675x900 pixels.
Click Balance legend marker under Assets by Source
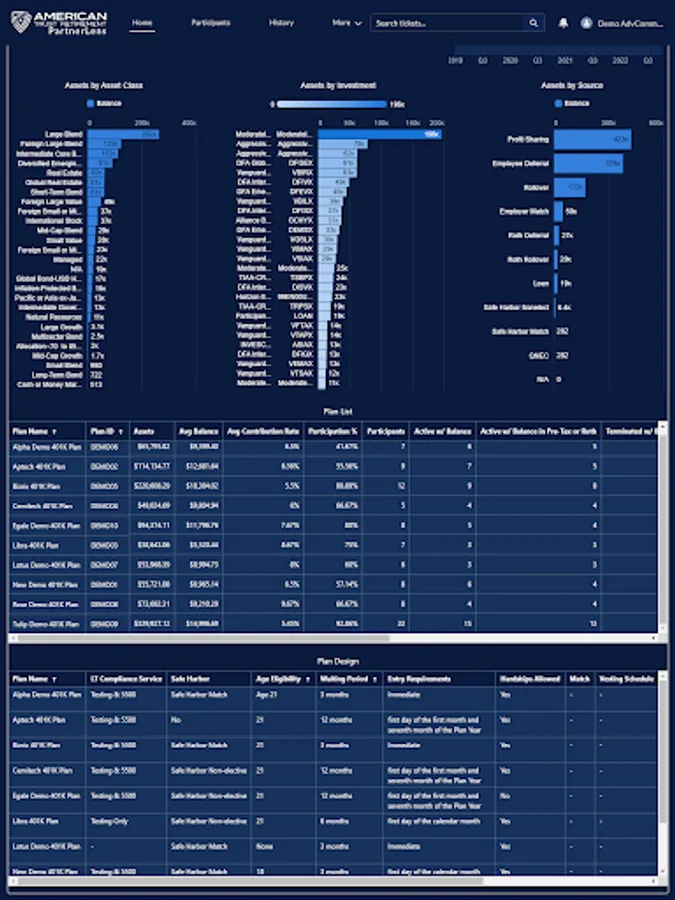click(x=558, y=103)
